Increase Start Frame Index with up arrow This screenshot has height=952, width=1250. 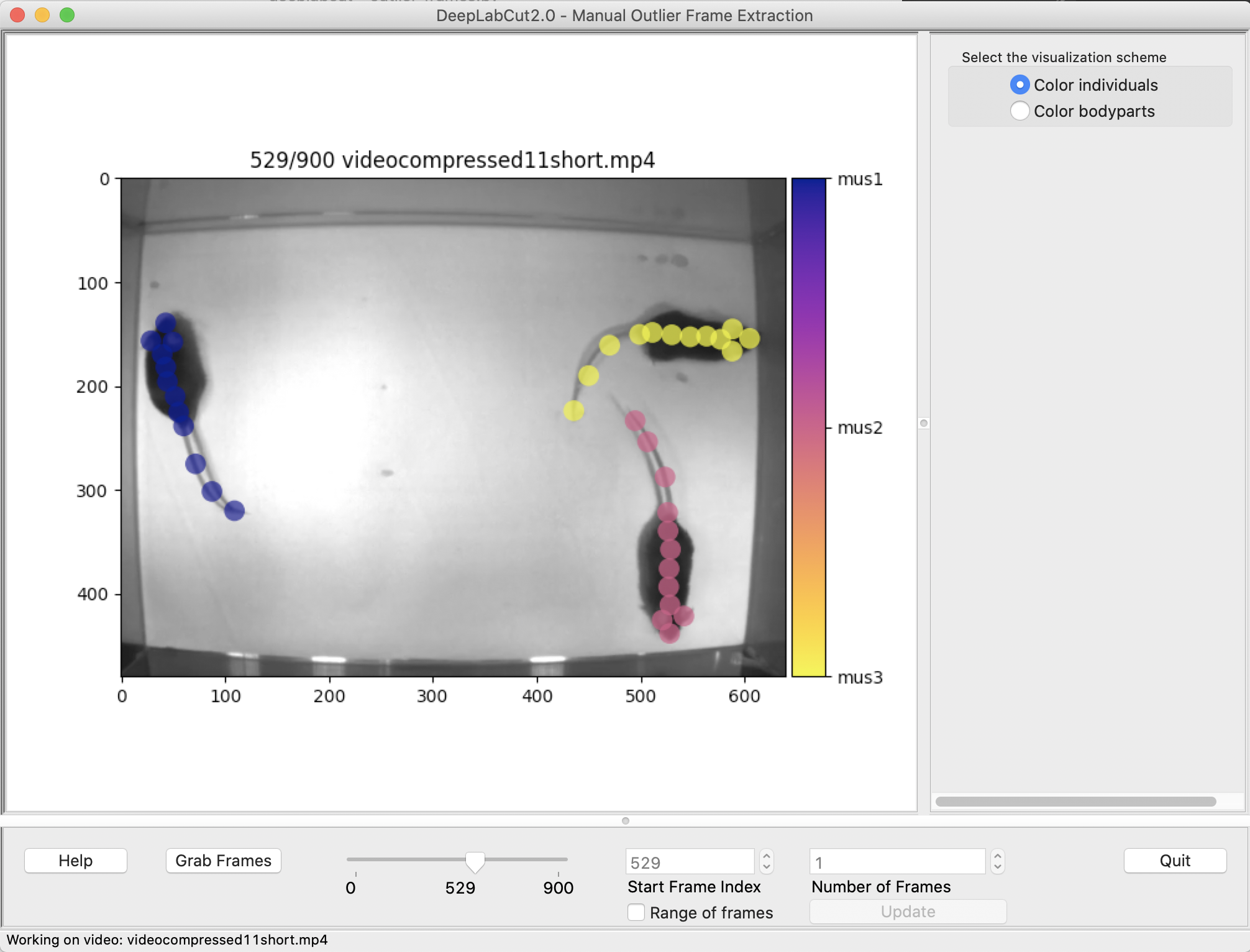point(767,856)
